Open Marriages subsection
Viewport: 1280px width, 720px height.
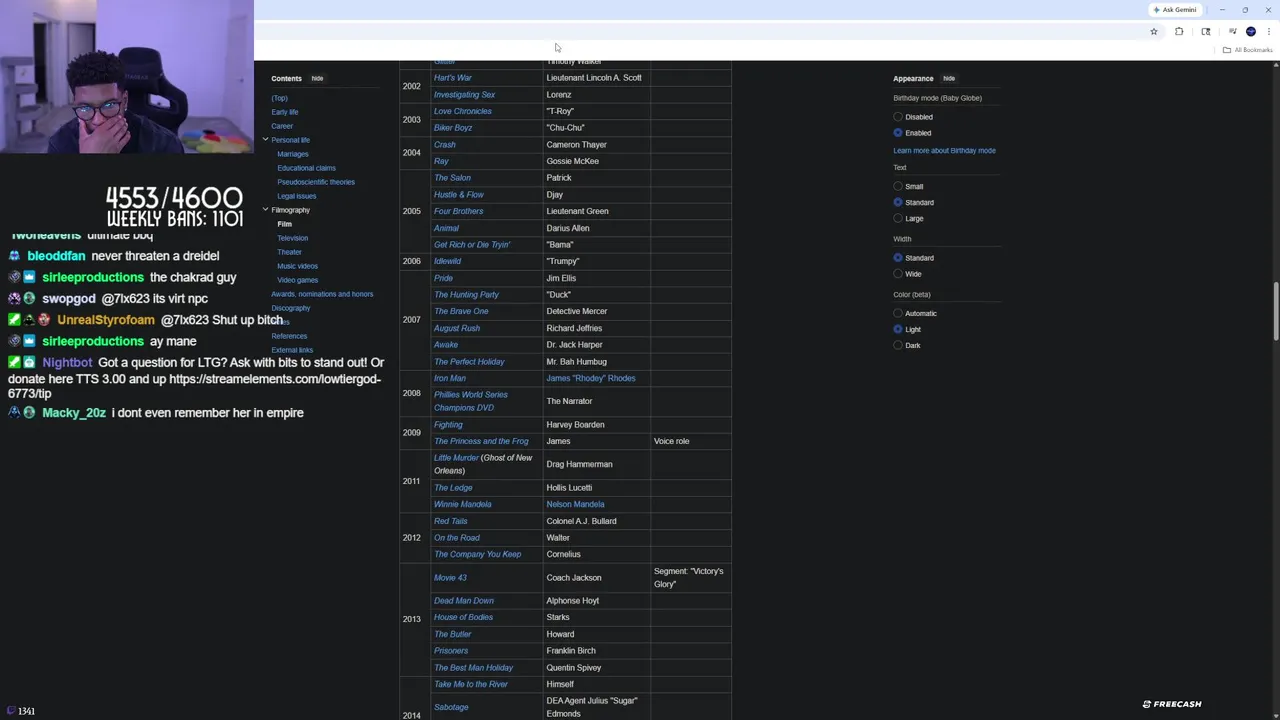click(x=293, y=154)
